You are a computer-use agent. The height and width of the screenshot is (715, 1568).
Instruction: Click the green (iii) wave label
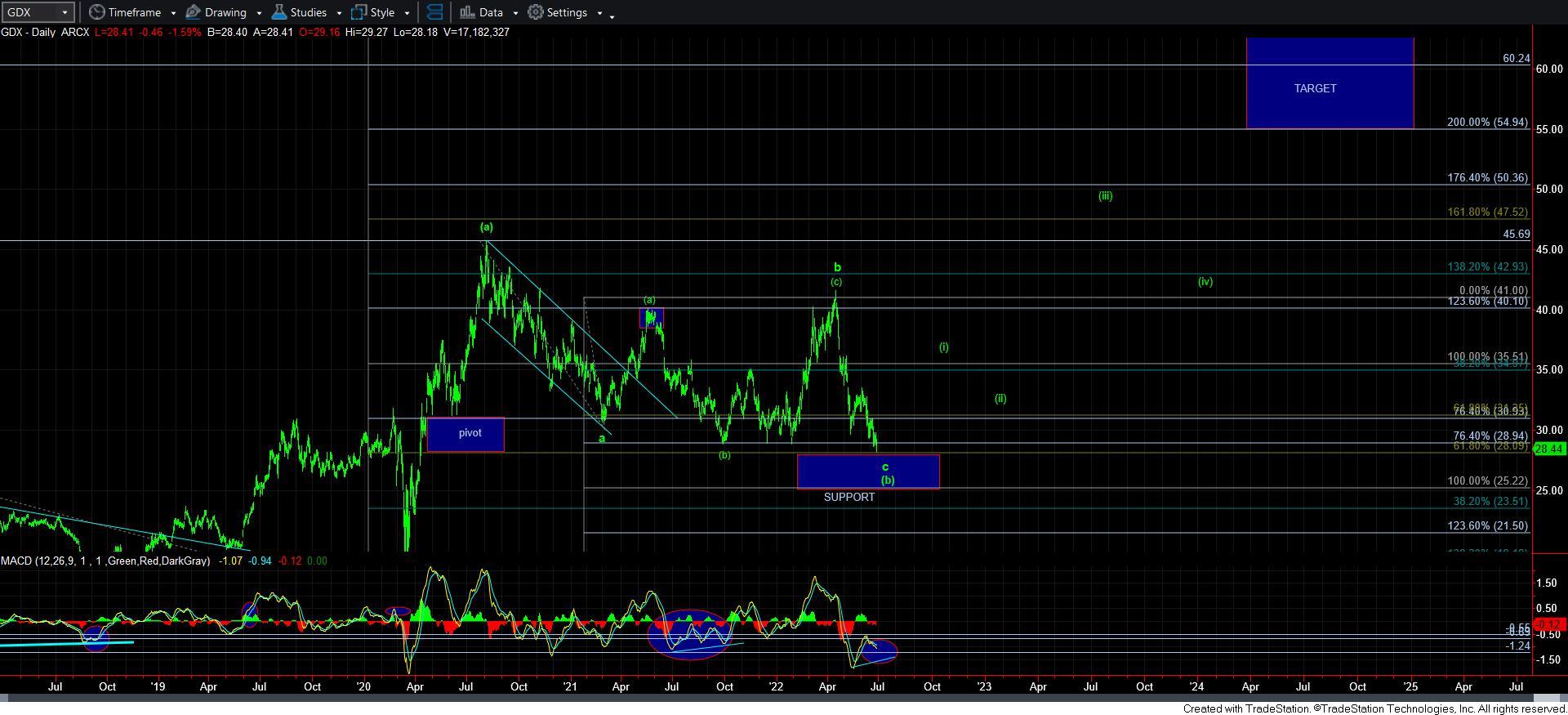[x=1105, y=196]
